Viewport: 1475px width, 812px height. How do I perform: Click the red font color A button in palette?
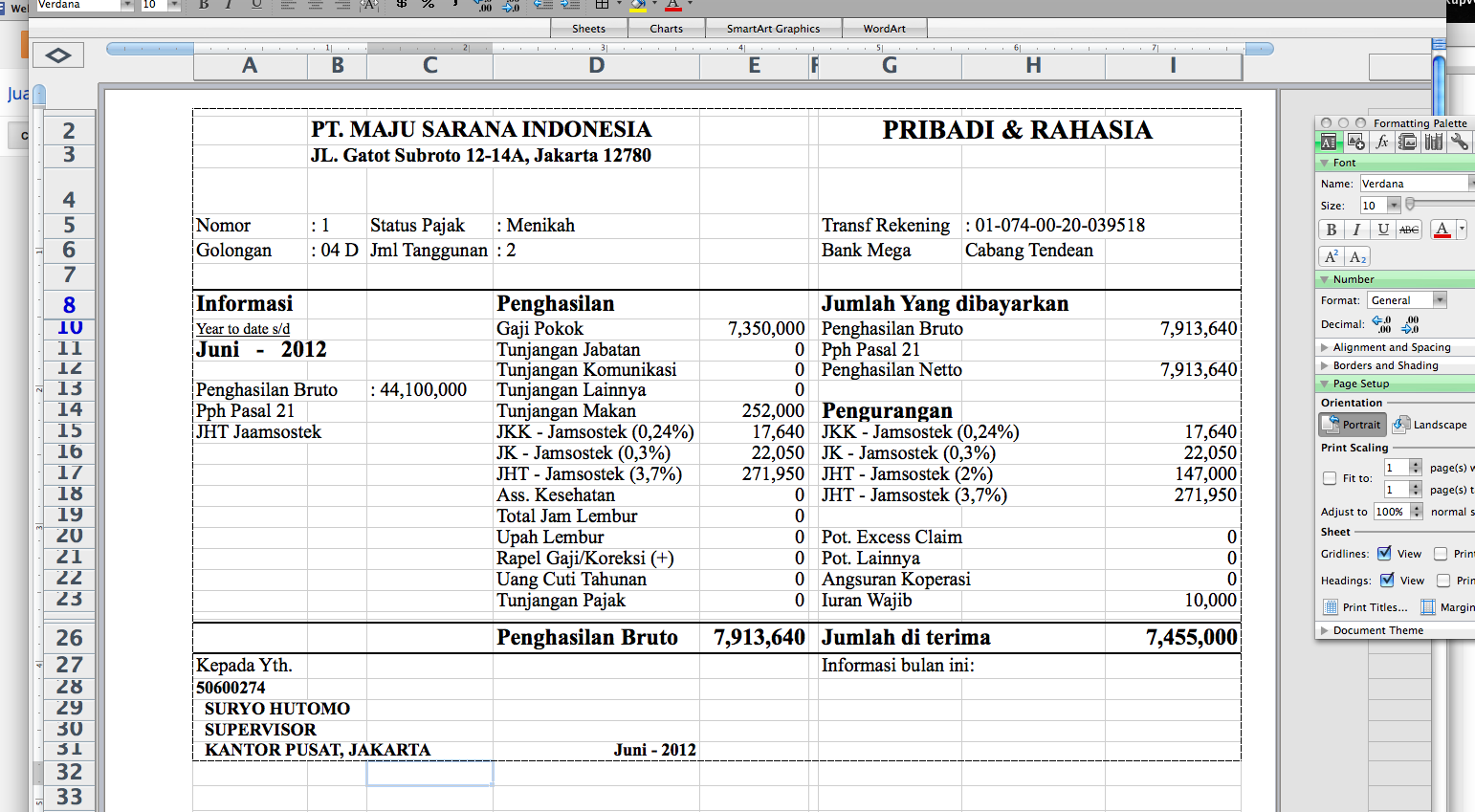[x=1442, y=230]
